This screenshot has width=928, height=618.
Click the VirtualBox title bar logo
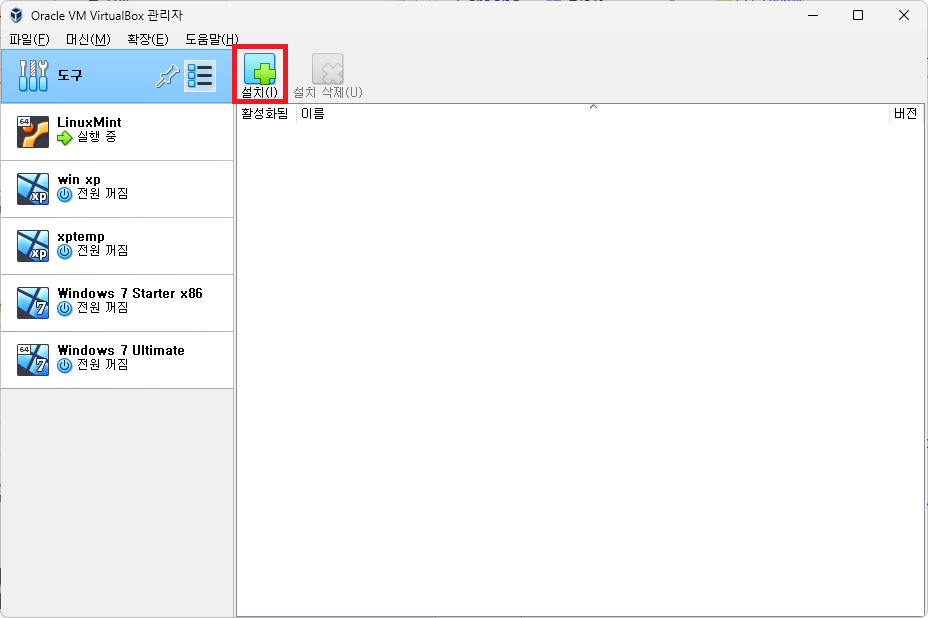coord(17,15)
